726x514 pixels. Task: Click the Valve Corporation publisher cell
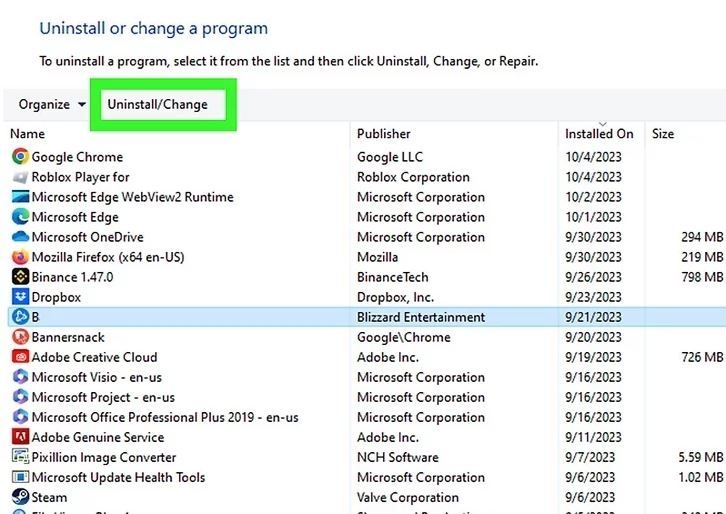[407, 497]
